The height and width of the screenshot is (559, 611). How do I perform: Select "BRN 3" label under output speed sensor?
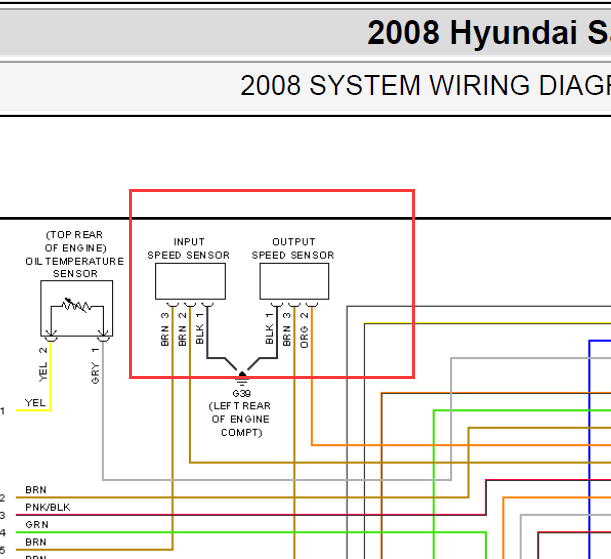[x=287, y=329]
